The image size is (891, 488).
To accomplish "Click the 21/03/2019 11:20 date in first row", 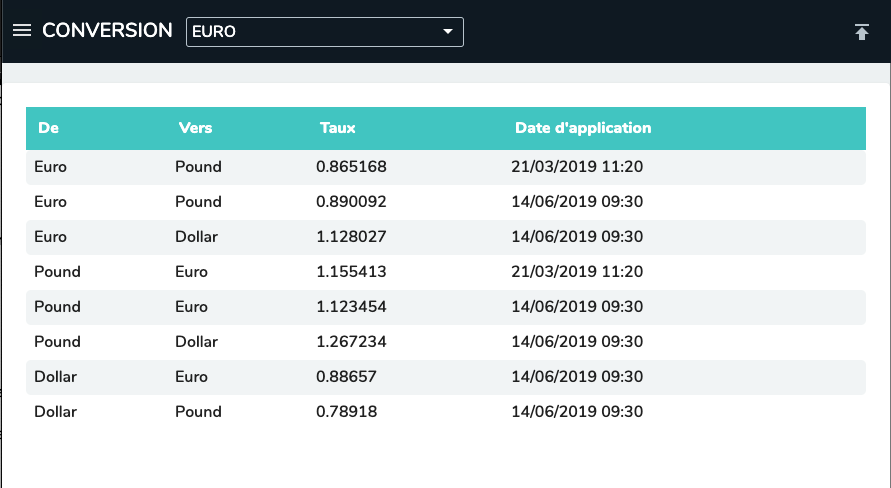I will pos(576,167).
